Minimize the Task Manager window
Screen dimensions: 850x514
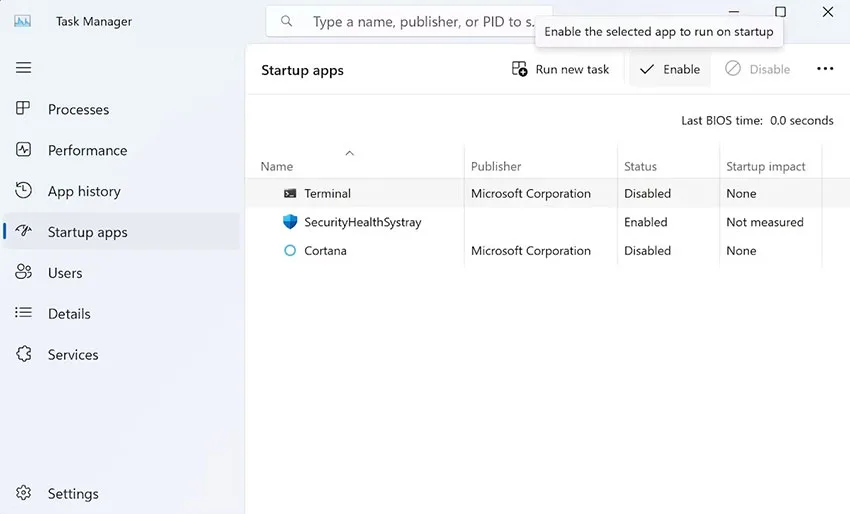(733, 11)
